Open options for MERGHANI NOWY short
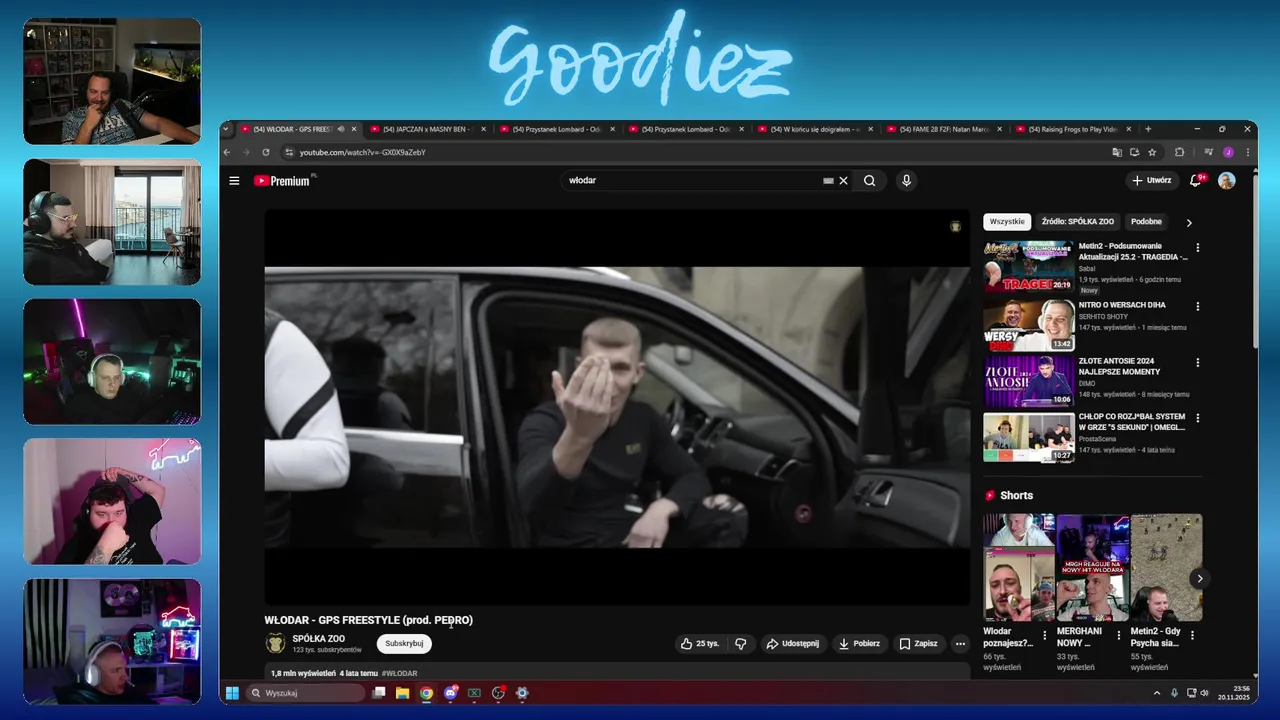Viewport: 1280px width, 720px height. pyautogui.click(x=1119, y=635)
